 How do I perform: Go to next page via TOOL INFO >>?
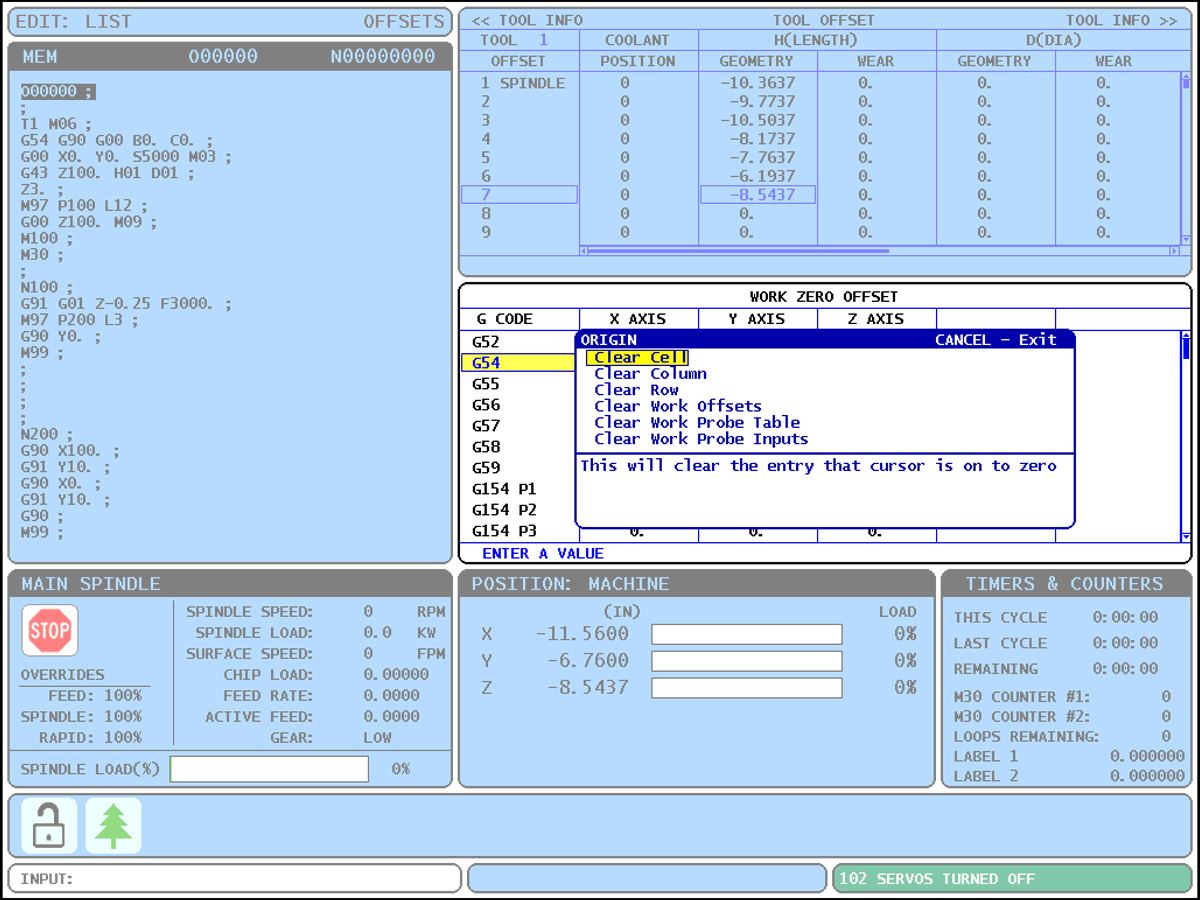(x=1121, y=20)
